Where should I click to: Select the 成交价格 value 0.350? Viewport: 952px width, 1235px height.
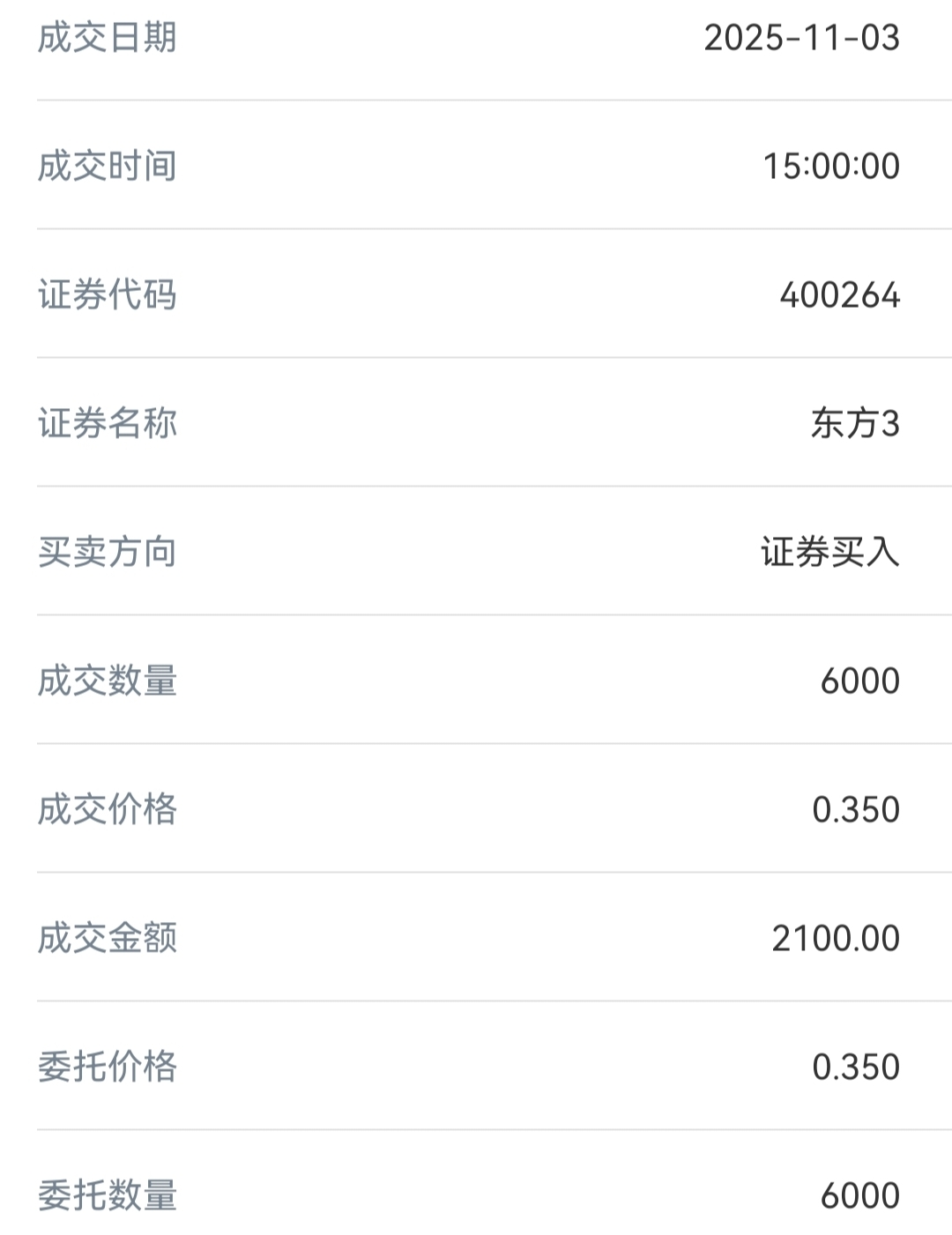coord(856,810)
